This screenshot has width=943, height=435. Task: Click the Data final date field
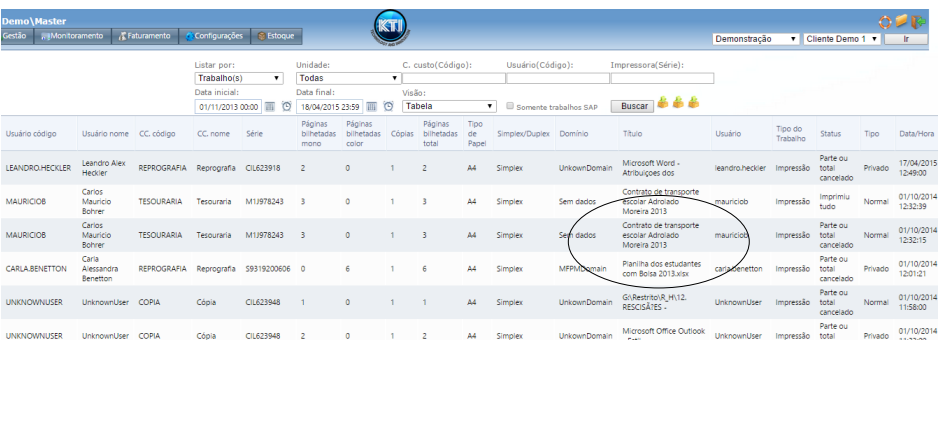click(x=330, y=107)
